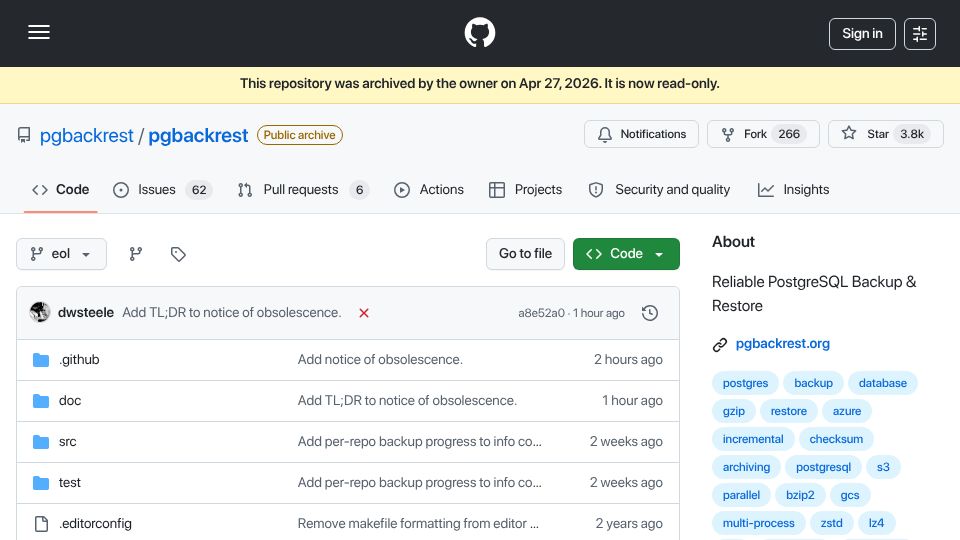Screen dimensions: 960x540
Task: Open the Issues tab
Action: pos(162,190)
